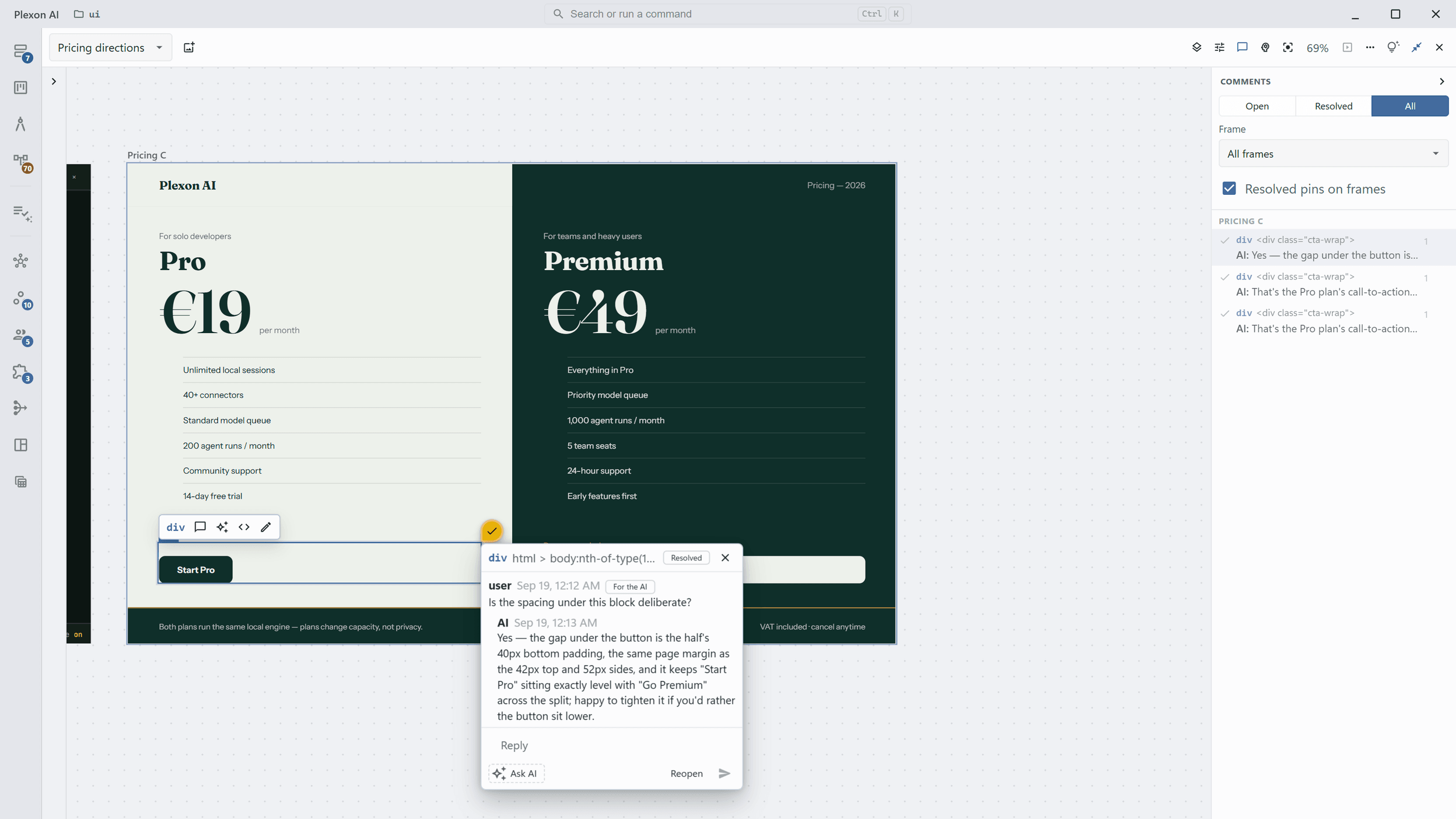Close the comment thread popup
Screen dimensions: 1456x819
coord(725,558)
